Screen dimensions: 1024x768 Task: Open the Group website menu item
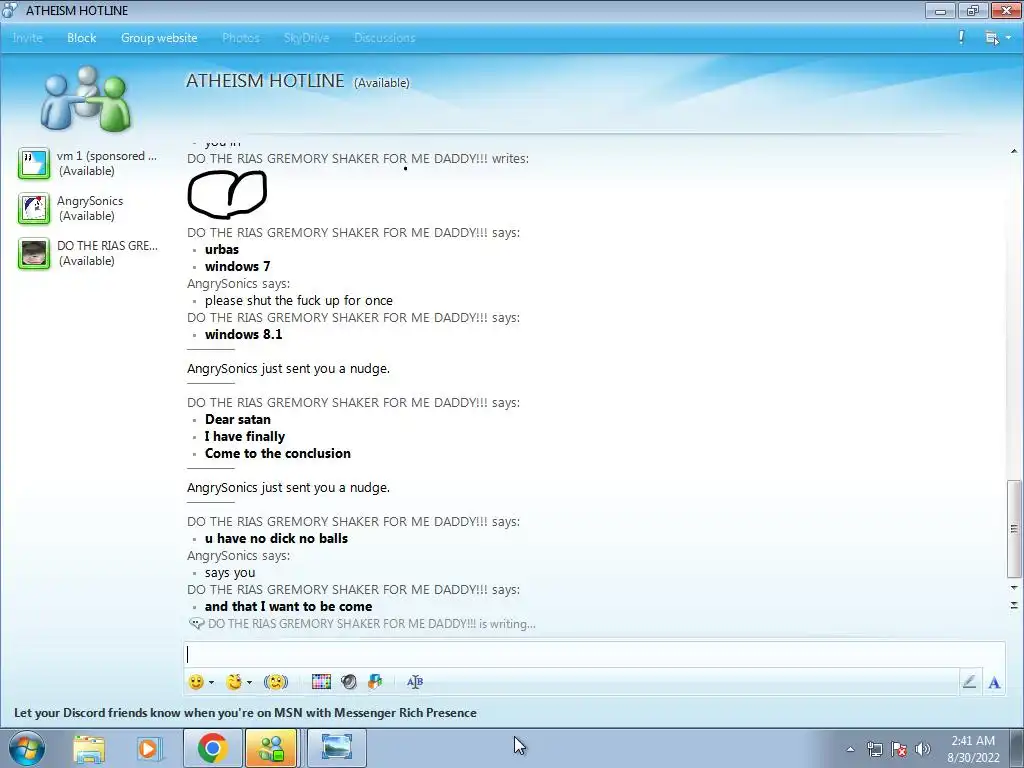coord(159,38)
